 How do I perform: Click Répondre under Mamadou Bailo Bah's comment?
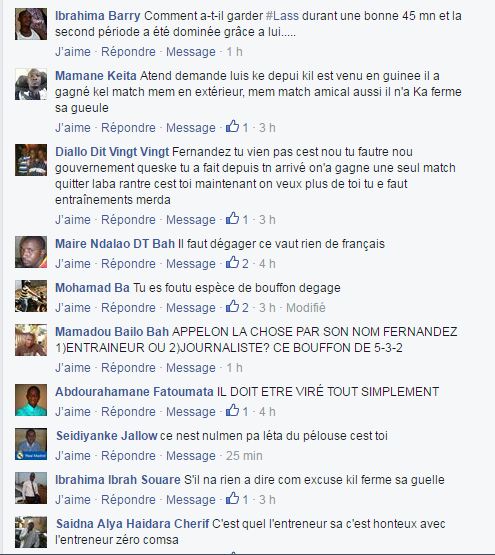pyautogui.click(x=128, y=368)
